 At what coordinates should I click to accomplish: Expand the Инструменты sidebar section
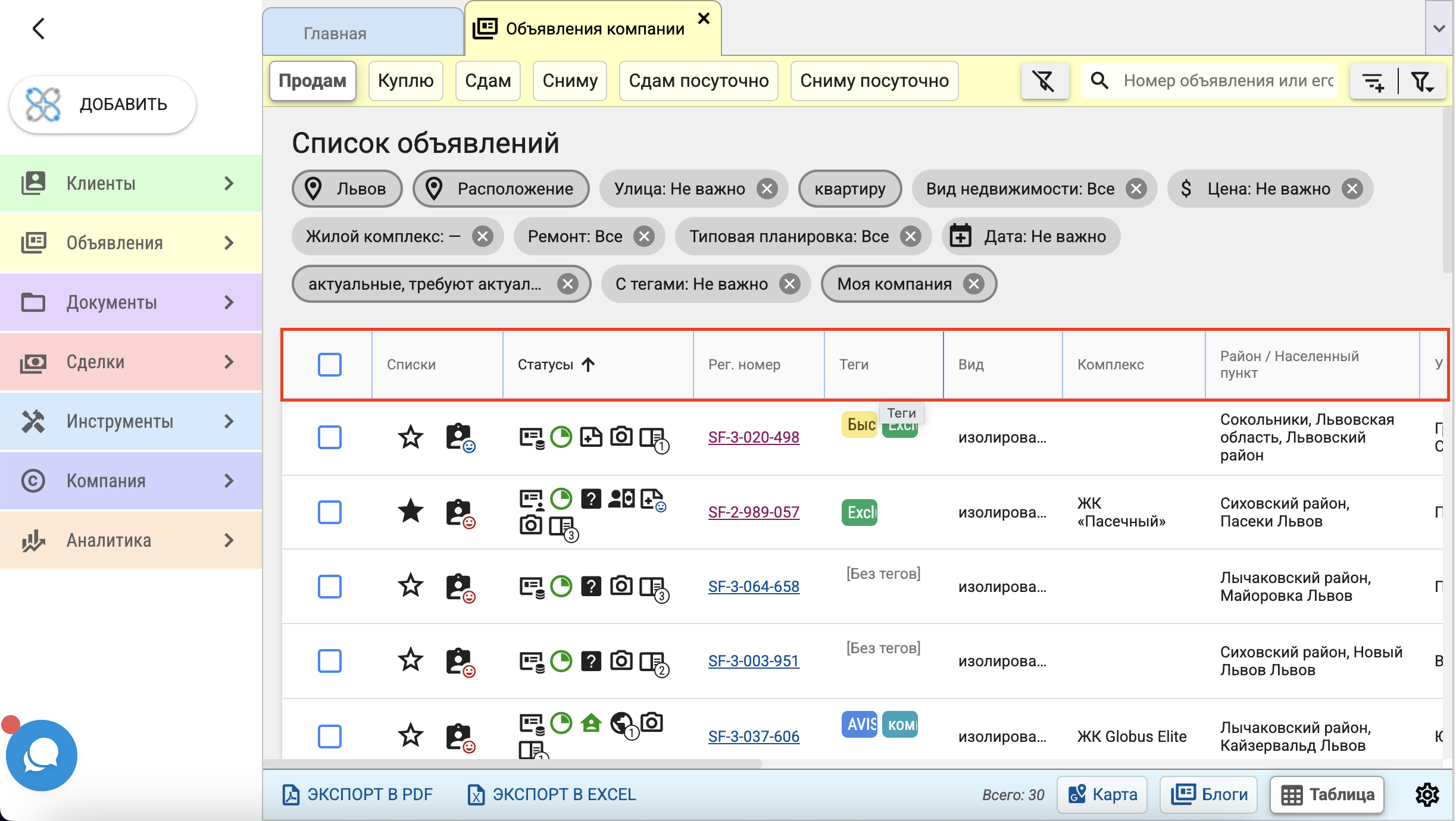131,421
